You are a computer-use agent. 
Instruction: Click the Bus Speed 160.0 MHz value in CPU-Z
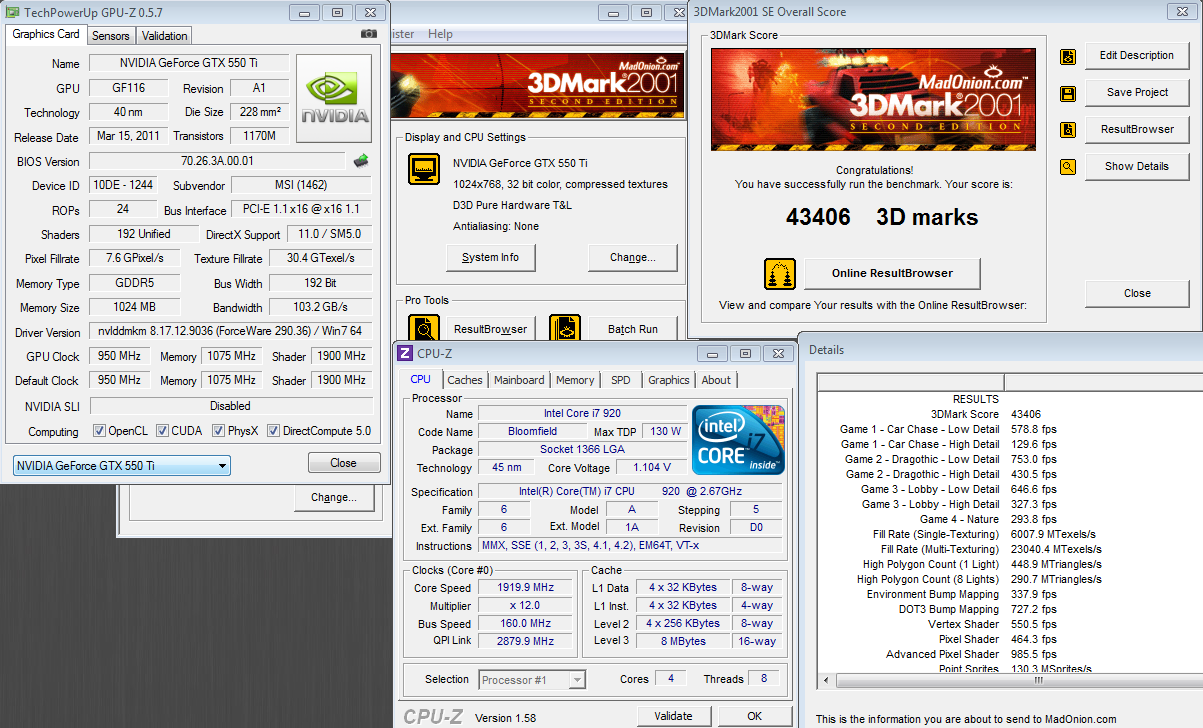(526, 624)
